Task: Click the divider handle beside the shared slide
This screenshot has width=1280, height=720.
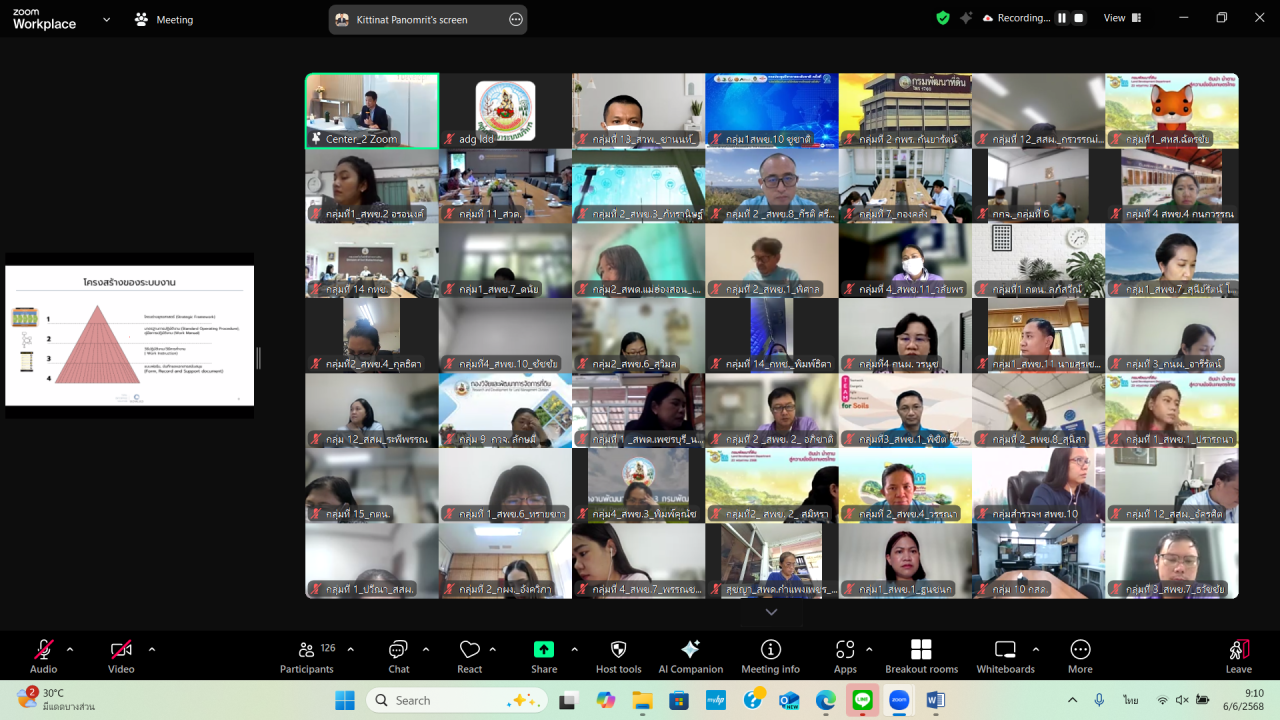Action: click(x=259, y=358)
